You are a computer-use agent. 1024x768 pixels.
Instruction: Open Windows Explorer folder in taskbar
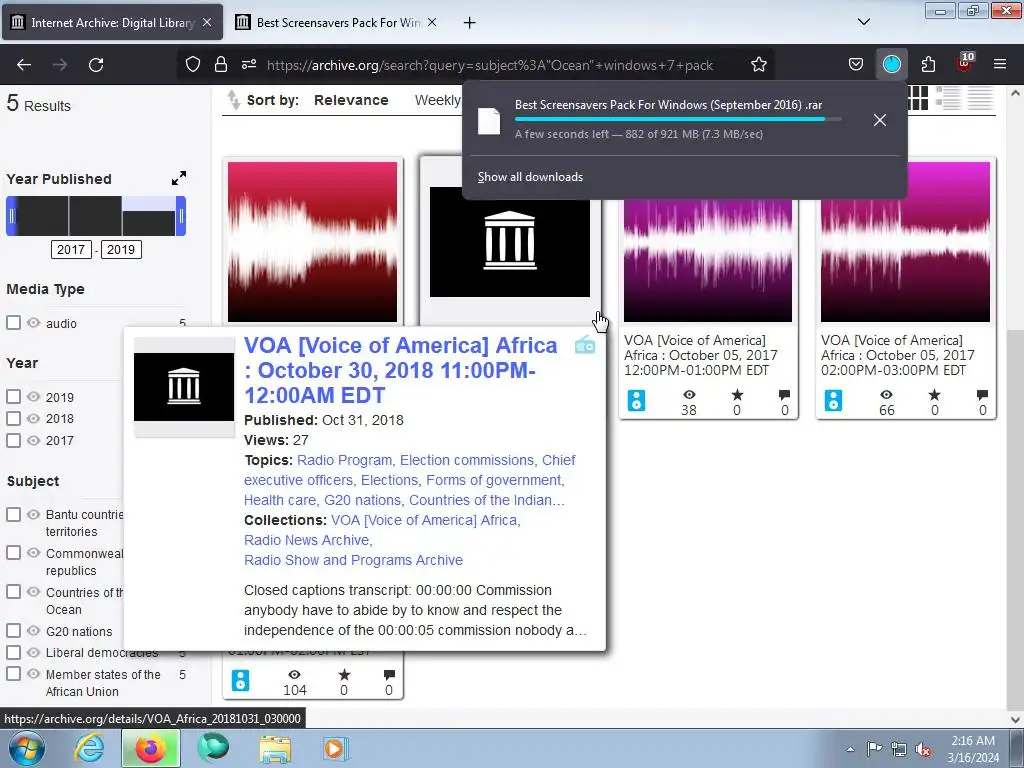click(275, 748)
